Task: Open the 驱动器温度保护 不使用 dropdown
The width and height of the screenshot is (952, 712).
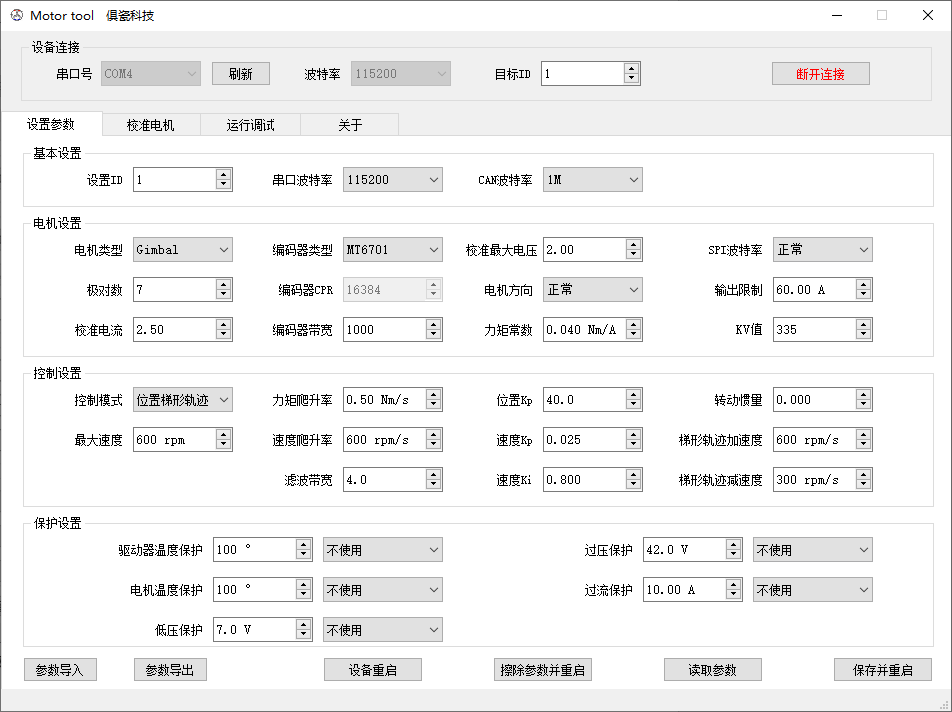Action: [382, 549]
